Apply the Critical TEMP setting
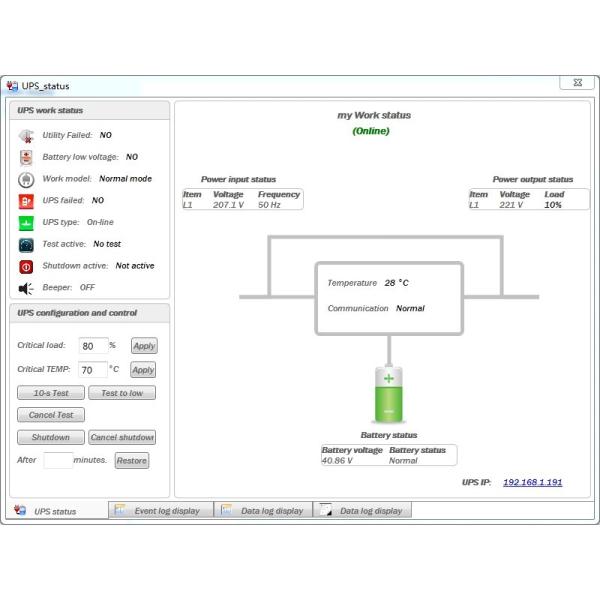Screen dimensions: 600x600 (x=143, y=370)
